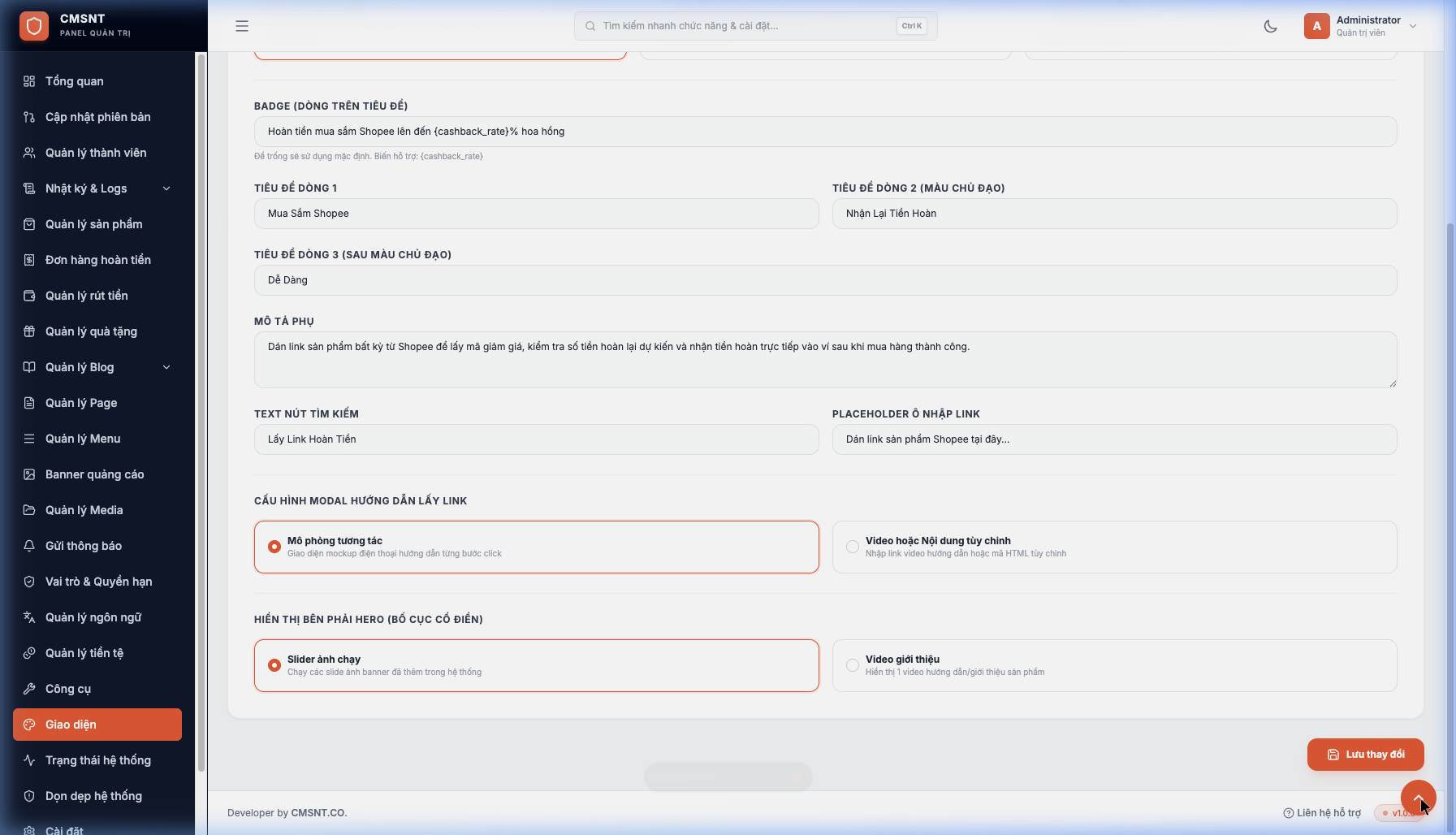Screen dimensions: 1456x835
Task: Click the quick search field
Action: tap(755, 26)
